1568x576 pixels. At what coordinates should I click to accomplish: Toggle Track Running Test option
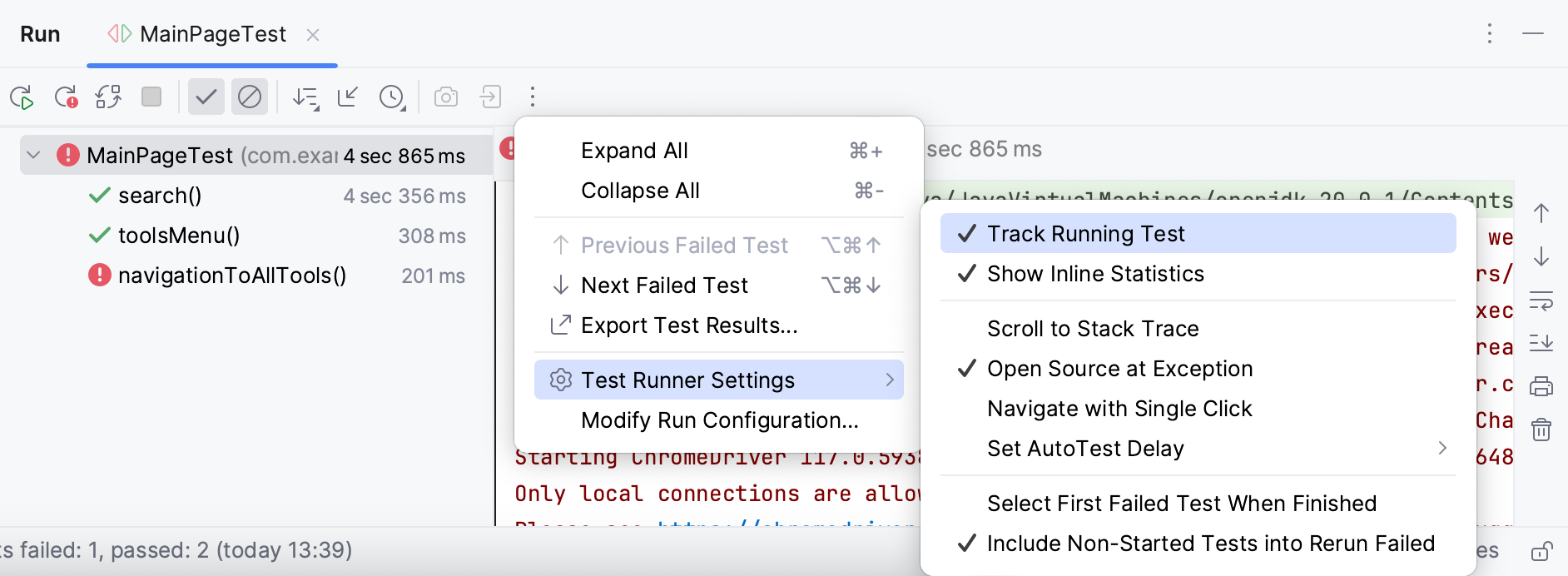[1198, 233]
